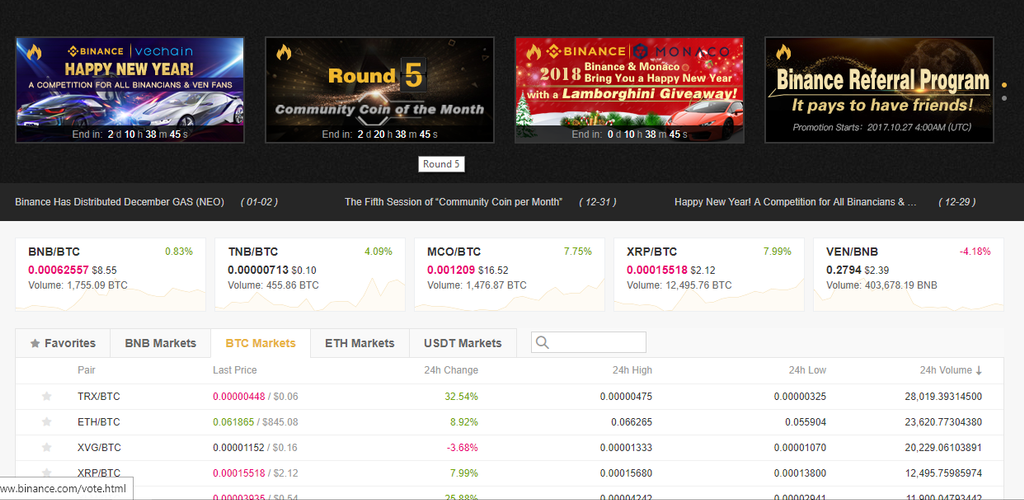This screenshot has height=500, width=1024.
Task: Star the ETH/BTC pair as favorite
Action: point(46,422)
